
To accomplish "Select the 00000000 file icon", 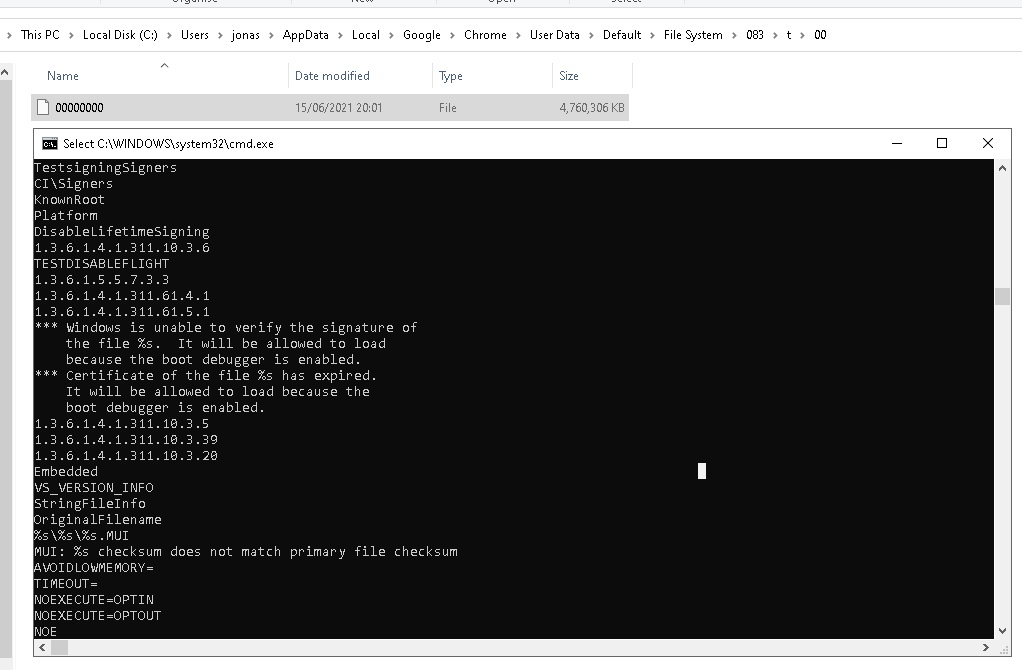I will pos(43,108).
